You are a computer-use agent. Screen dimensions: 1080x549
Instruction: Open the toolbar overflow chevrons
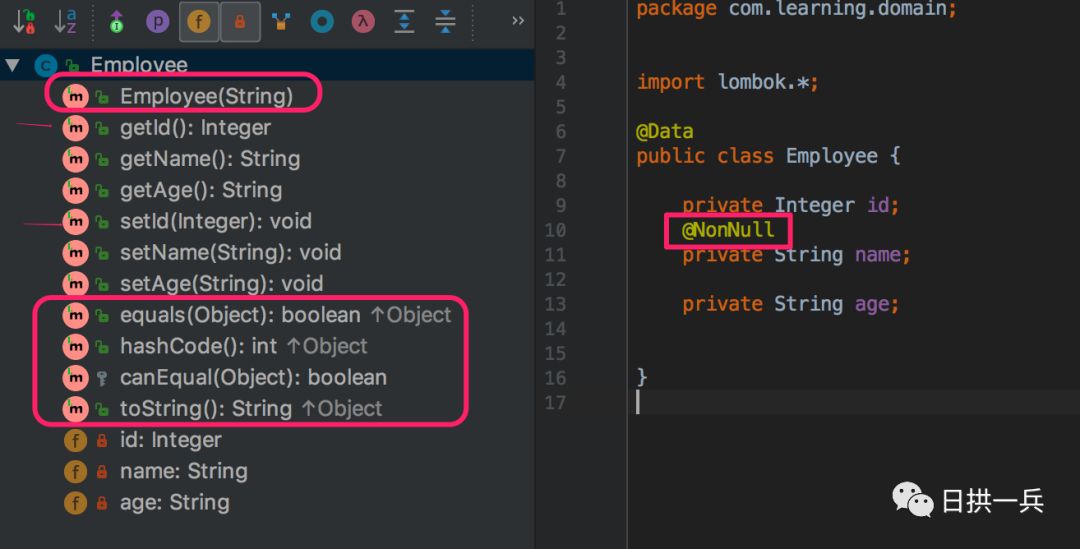click(x=518, y=21)
